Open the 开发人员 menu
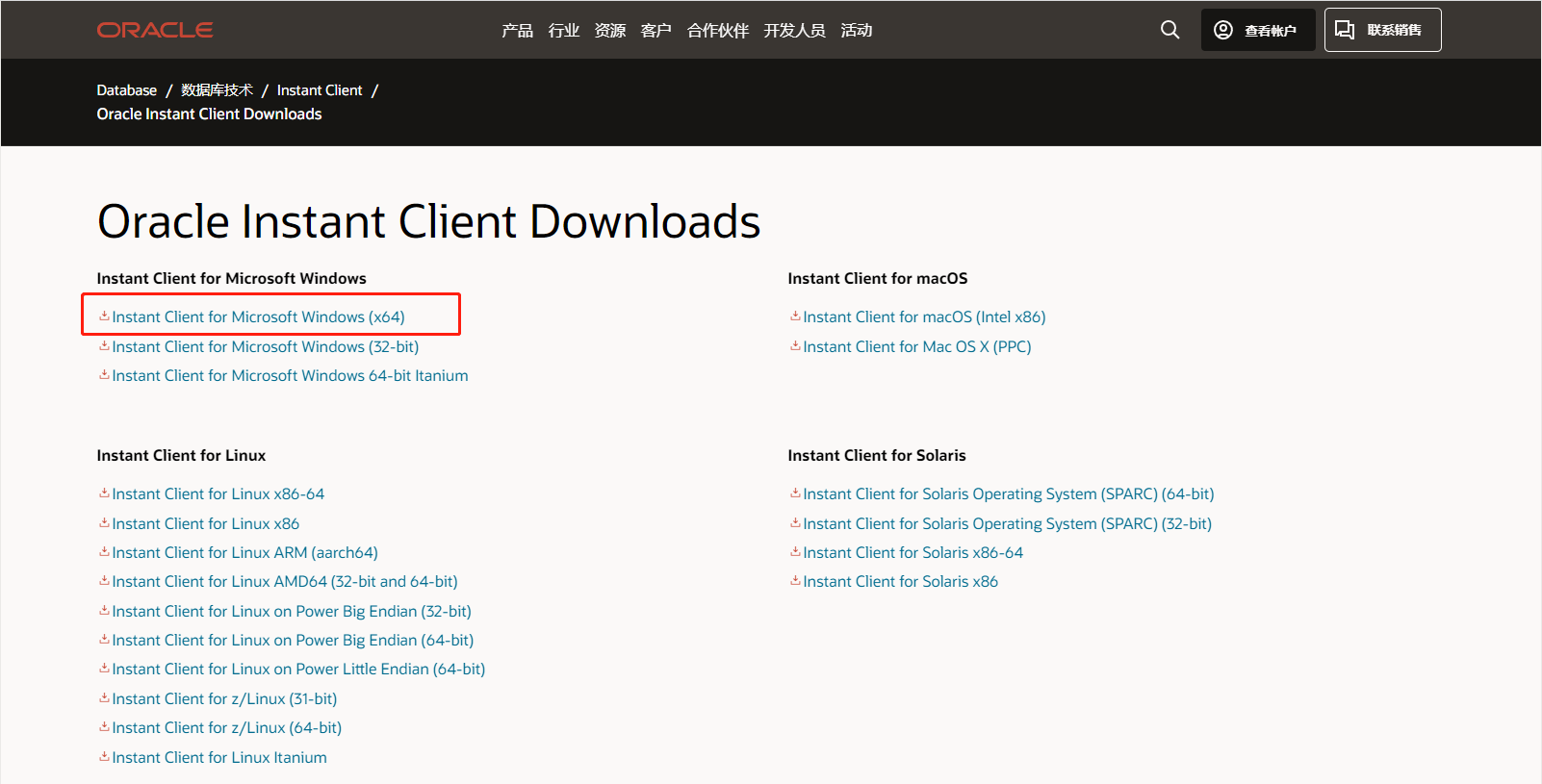Image resolution: width=1542 pixels, height=784 pixels. 794,31
